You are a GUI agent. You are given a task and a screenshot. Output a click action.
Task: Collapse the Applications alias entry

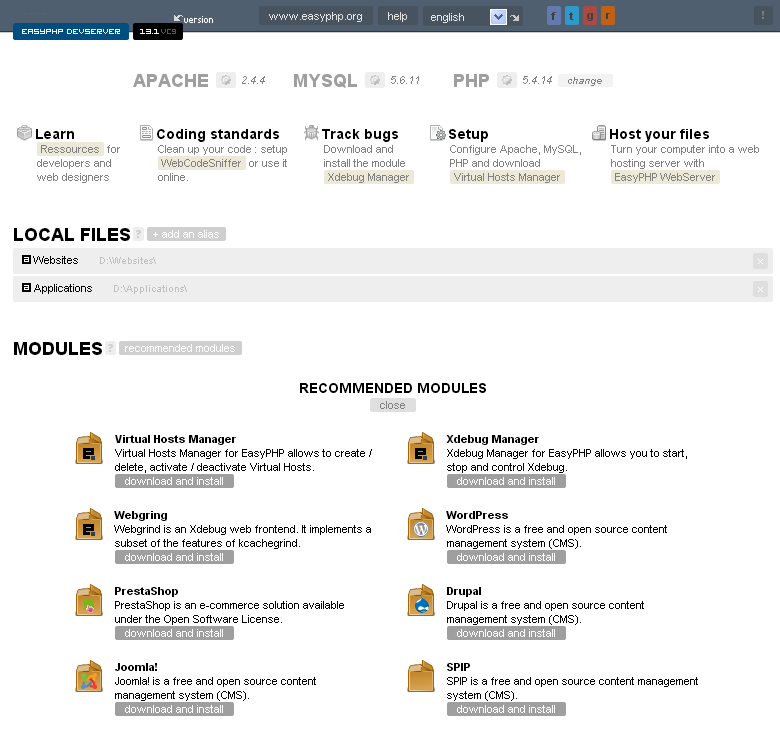(26, 288)
